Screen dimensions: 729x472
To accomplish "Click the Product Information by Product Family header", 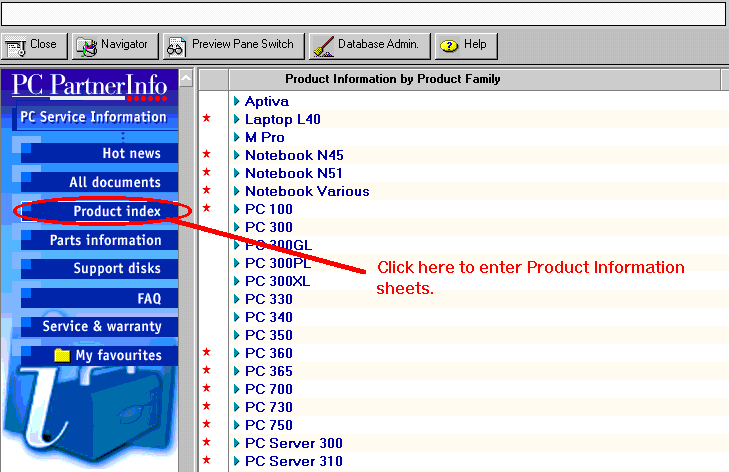I will tap(392, 79).
